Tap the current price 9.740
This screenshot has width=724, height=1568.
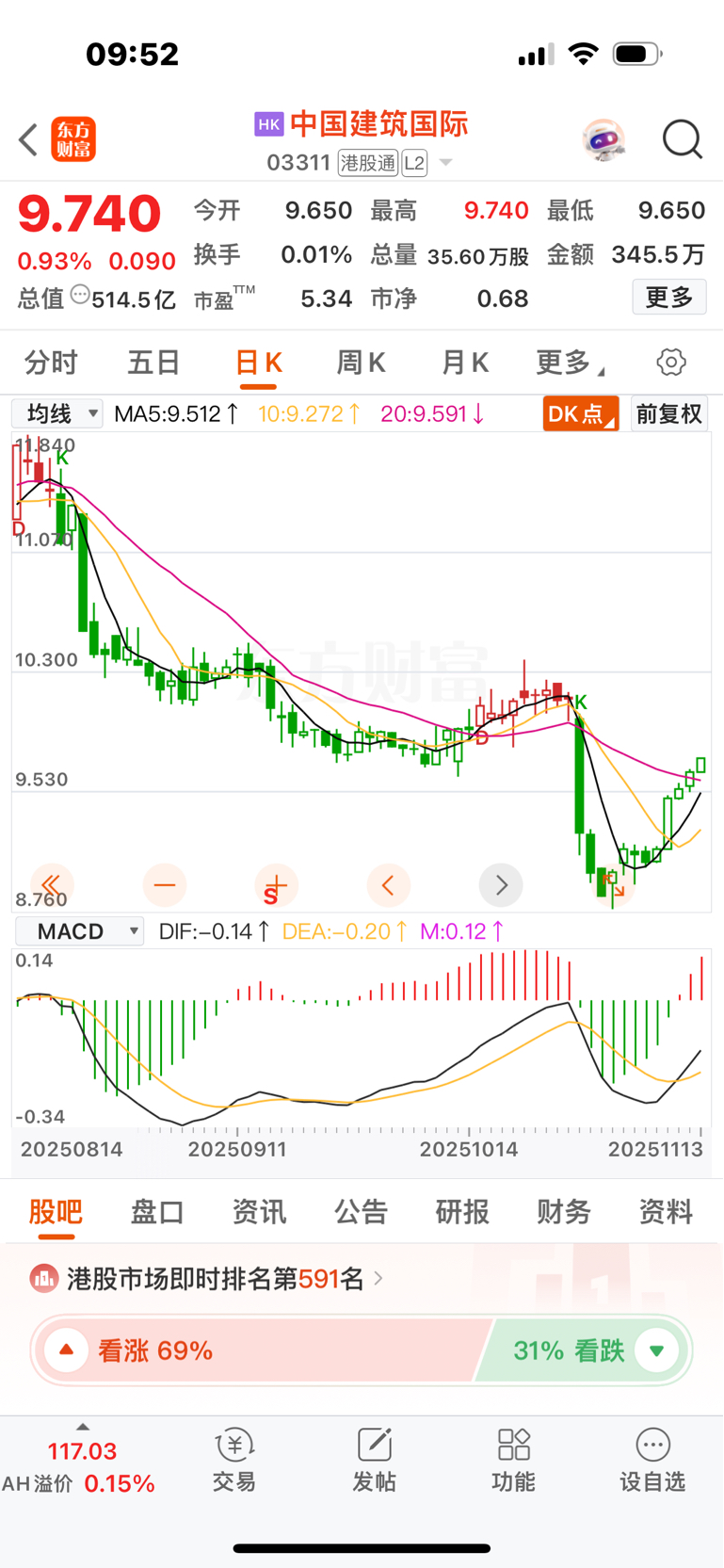[89, 214]
